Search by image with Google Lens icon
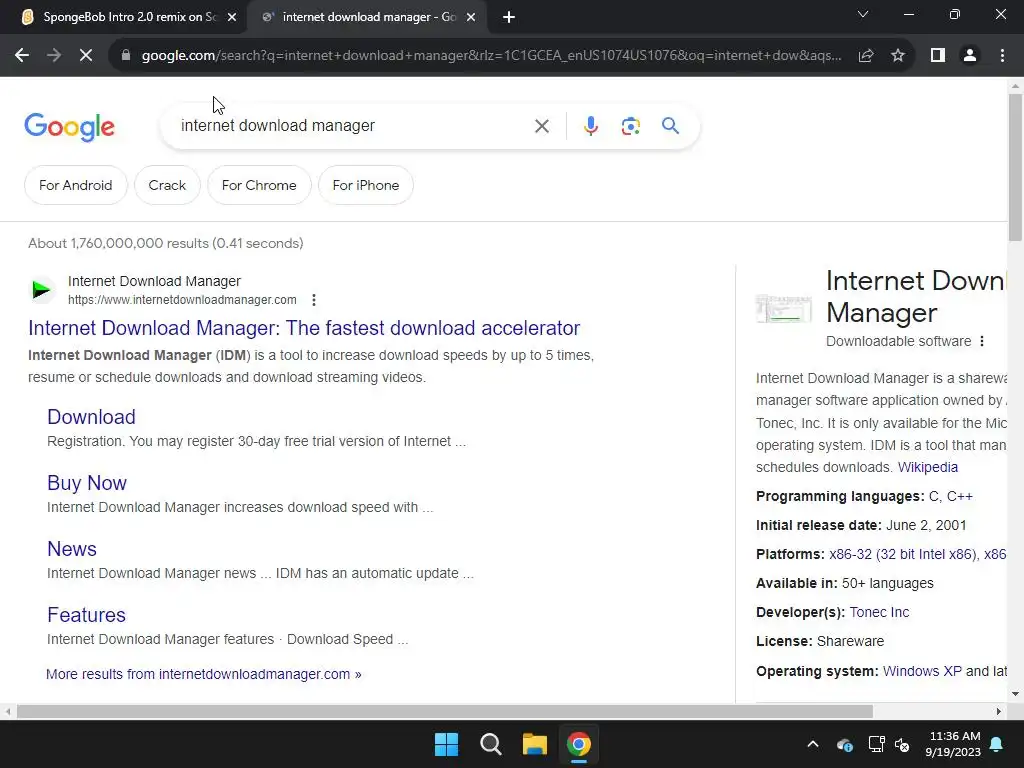 pyautogui.click(x=630, y=126)
